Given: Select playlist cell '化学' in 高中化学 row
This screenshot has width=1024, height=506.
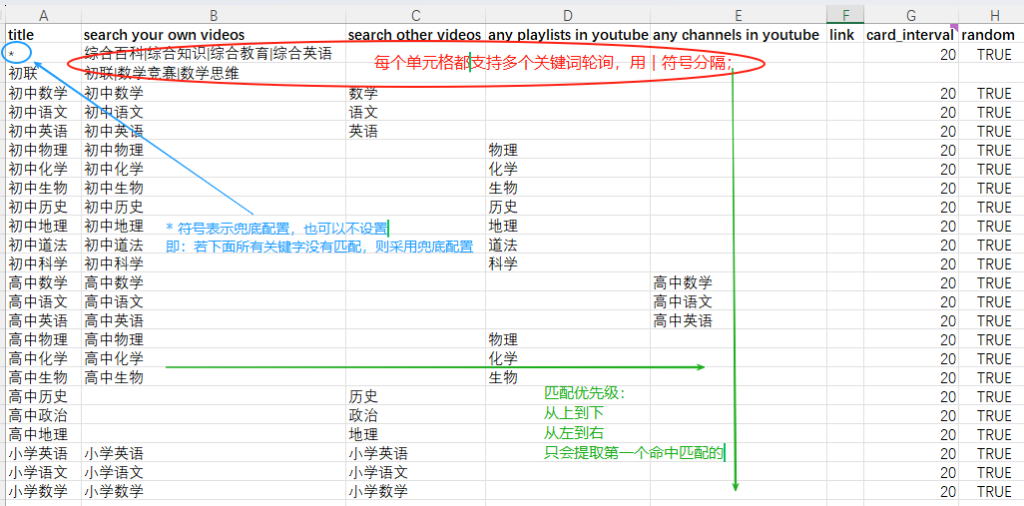Looking at the screenshot, I should [568, 358].
